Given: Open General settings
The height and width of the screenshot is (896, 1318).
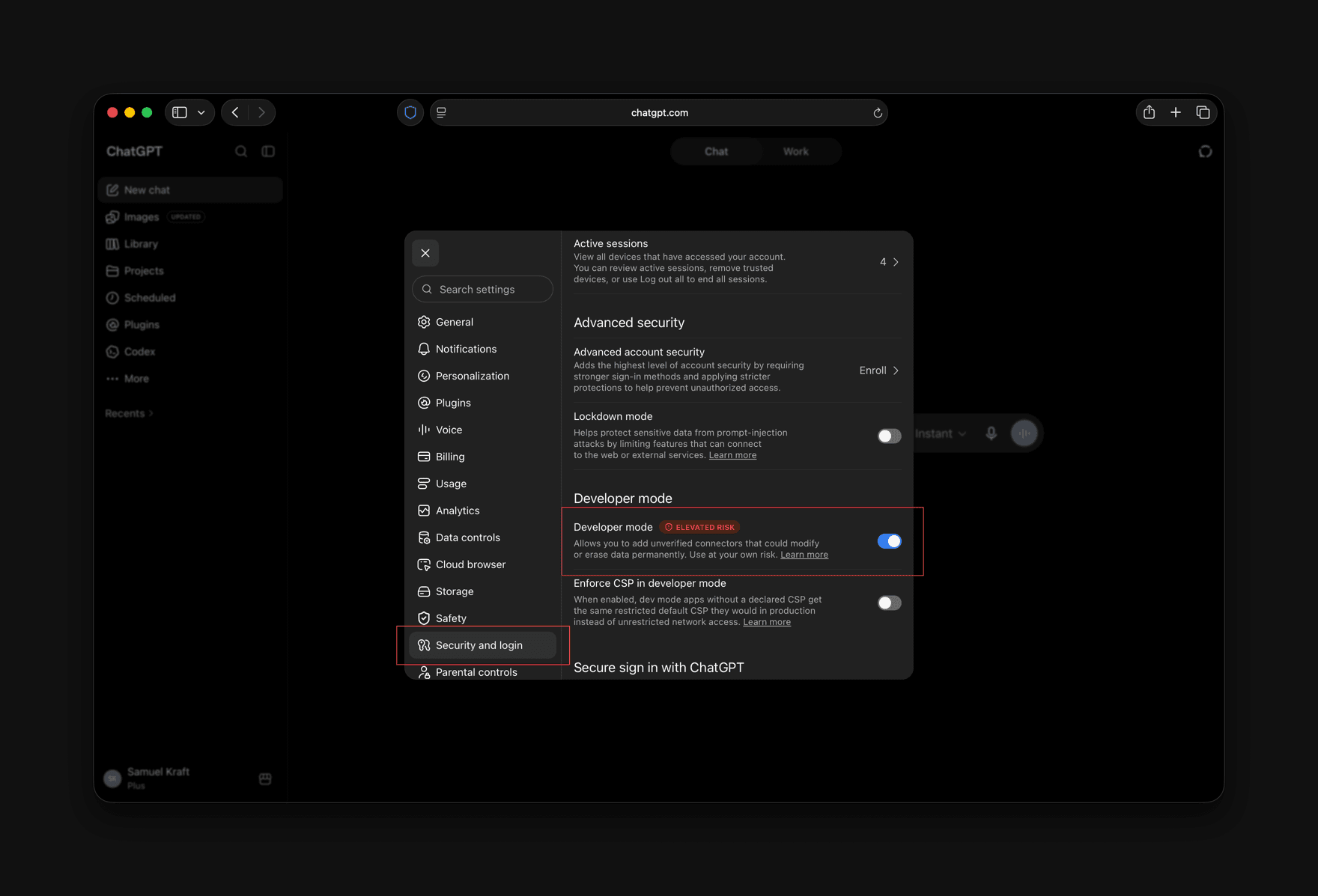Looking at the screenshot, I should pyautogui.click(x=482, y=322).
